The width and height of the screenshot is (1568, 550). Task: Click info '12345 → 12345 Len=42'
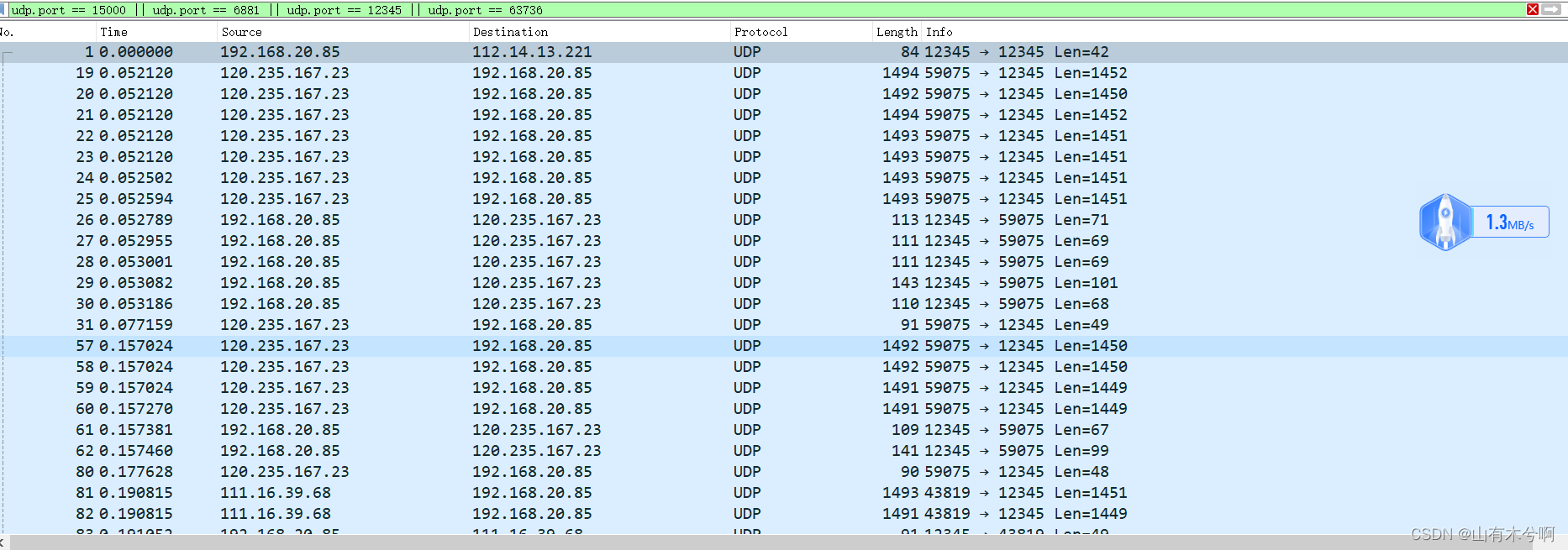[x=1017, y=52]
